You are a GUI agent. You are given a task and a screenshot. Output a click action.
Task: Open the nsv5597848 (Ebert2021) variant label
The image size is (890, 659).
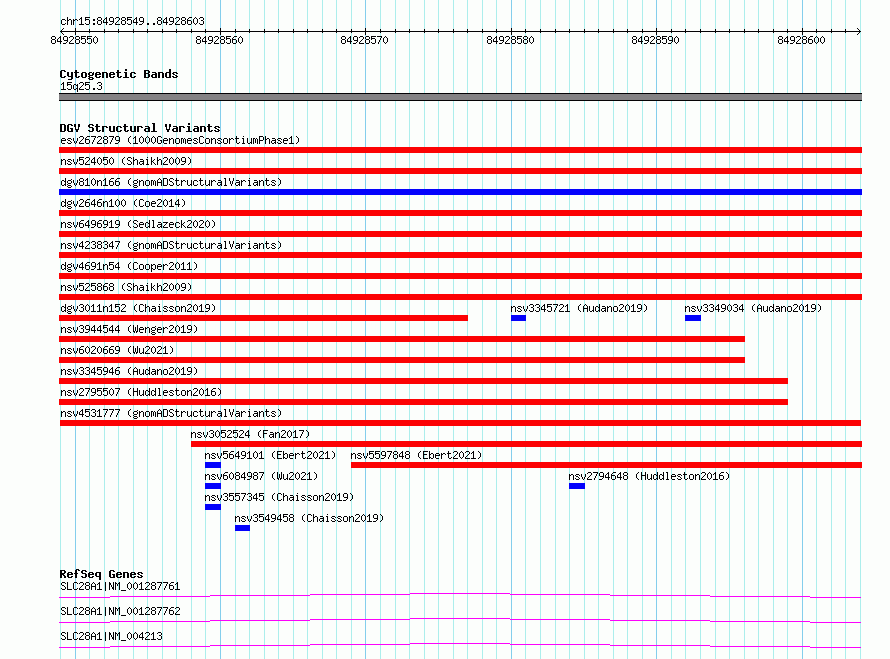[416, 455]
